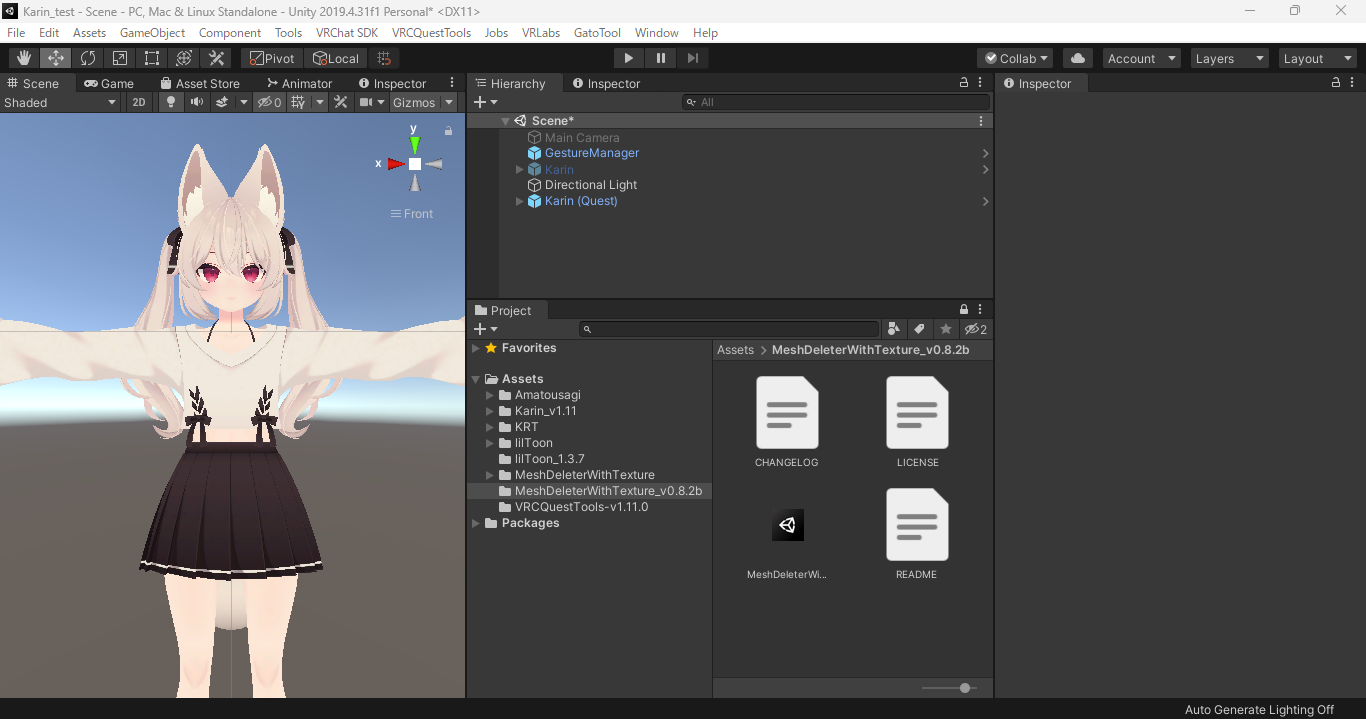The height and width of the screenshot is (719, 1366).
Task: Expand the Packages folder
Action: pyautogui.click(x=476, y=523)
